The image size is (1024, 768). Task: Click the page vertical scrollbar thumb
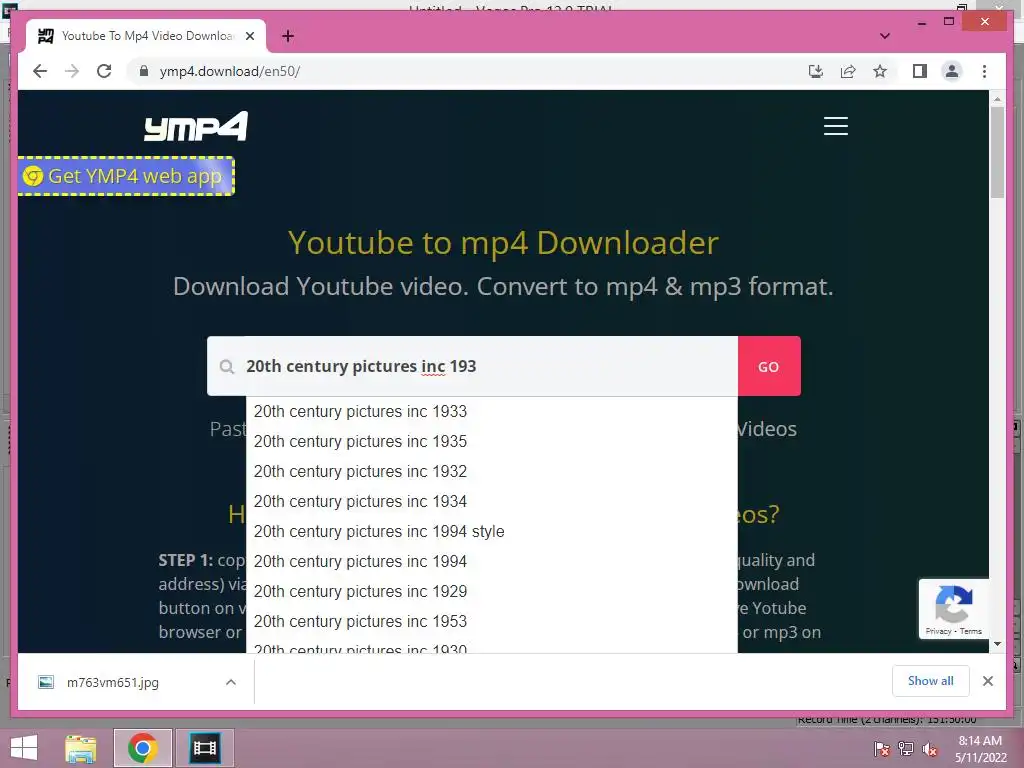(x=997, y=152)
